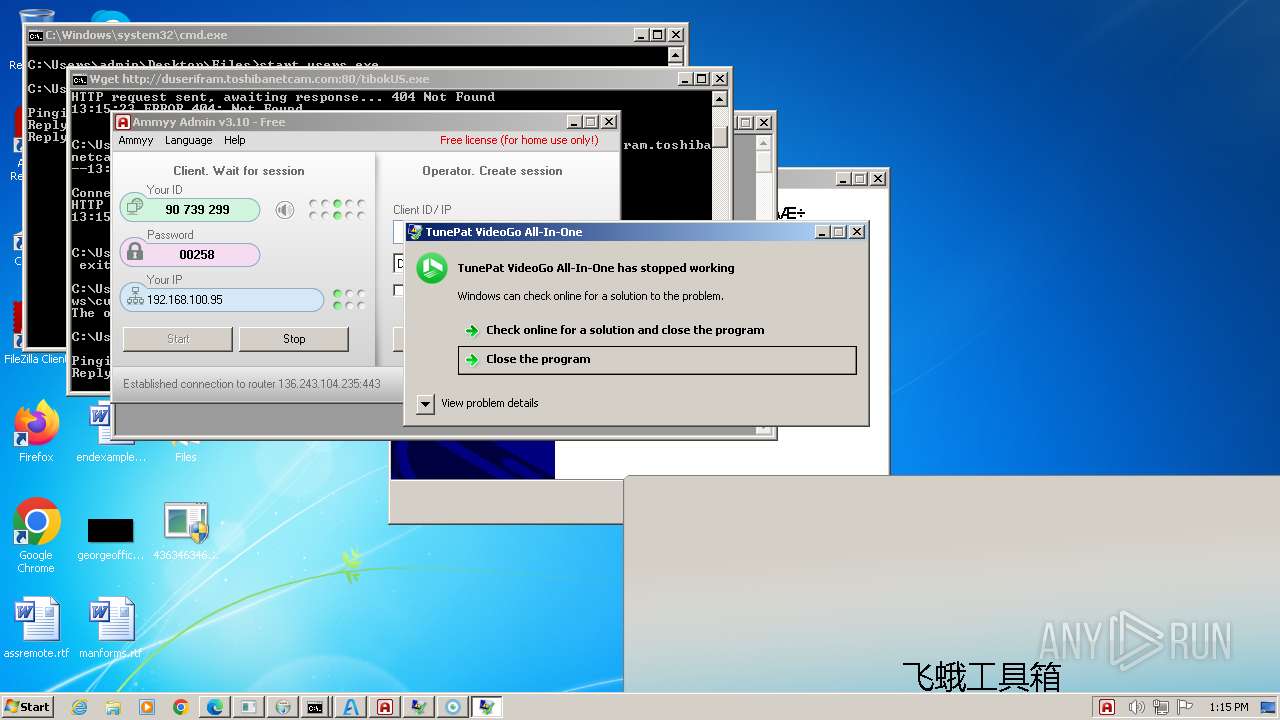Open Firefox desktop shortcut
This screenshot has height=720, width=1280.
click(36, 431)
